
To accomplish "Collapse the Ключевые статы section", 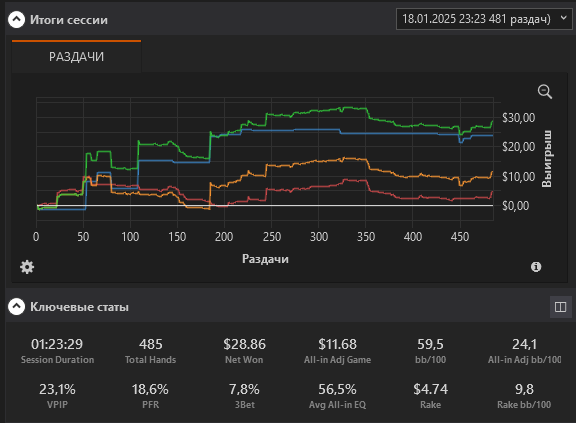I will pyautogui.click(x=17, y=307).
